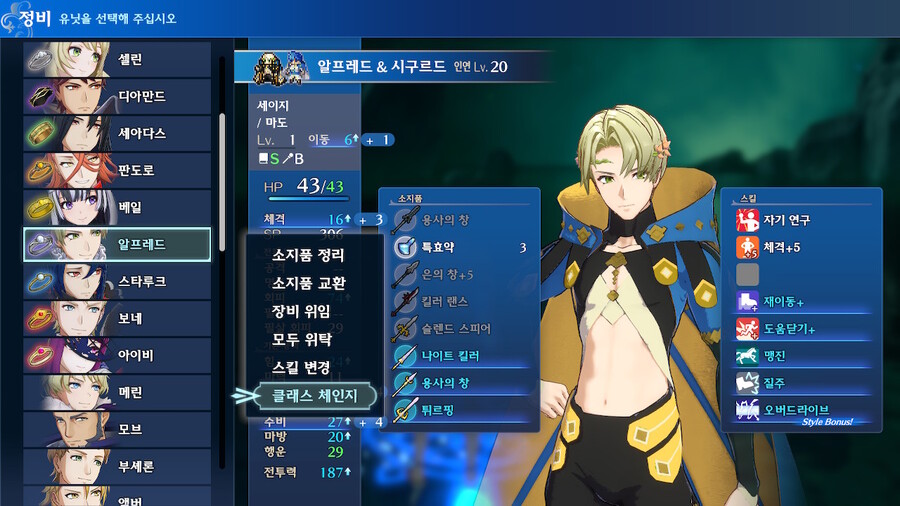The height and width of the screenshot is (506, 900).
Task: Click the empty gray skill slot
Action: (x=747, y=274)
